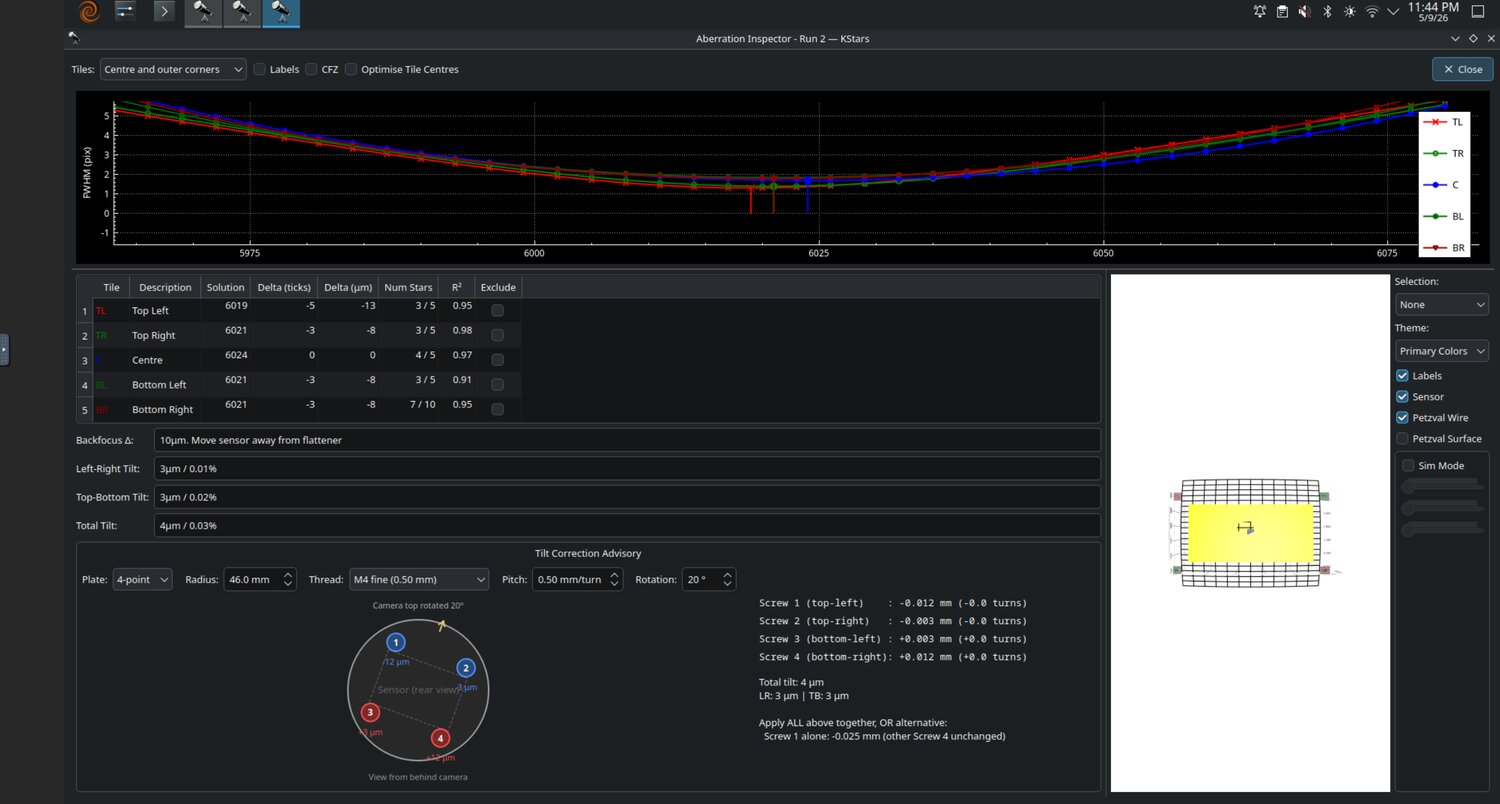The image size is (1500, 804).
Task: Click the muted volume icon
Action: 1305,12
